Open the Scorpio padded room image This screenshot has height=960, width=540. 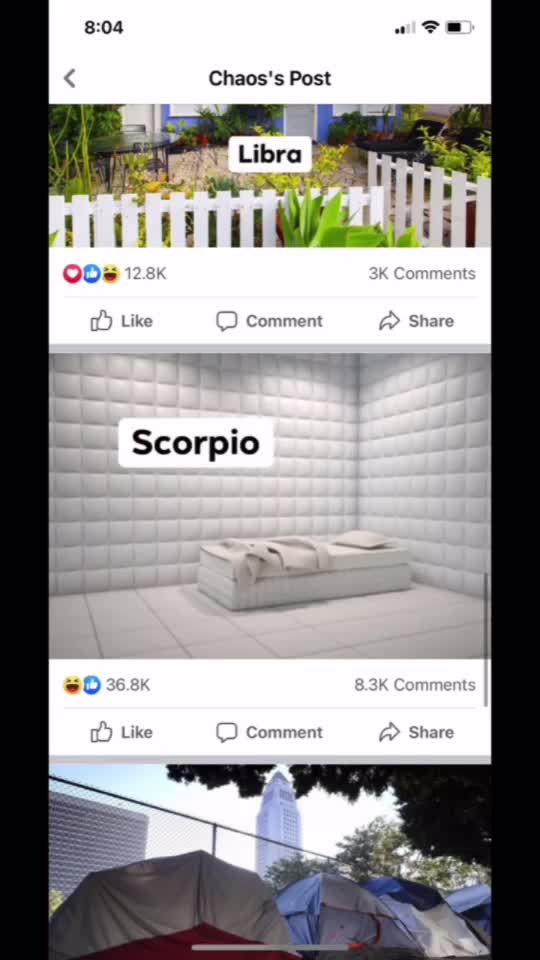tap(269, 506)
